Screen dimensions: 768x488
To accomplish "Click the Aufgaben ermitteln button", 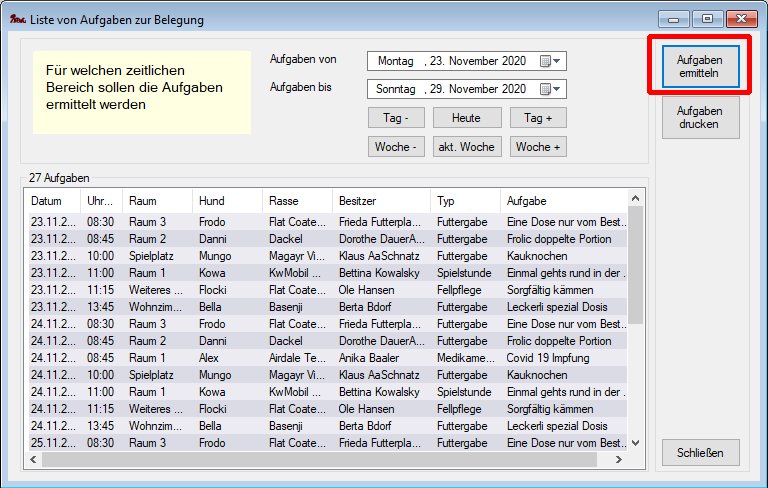I will [x=700, y=66].
